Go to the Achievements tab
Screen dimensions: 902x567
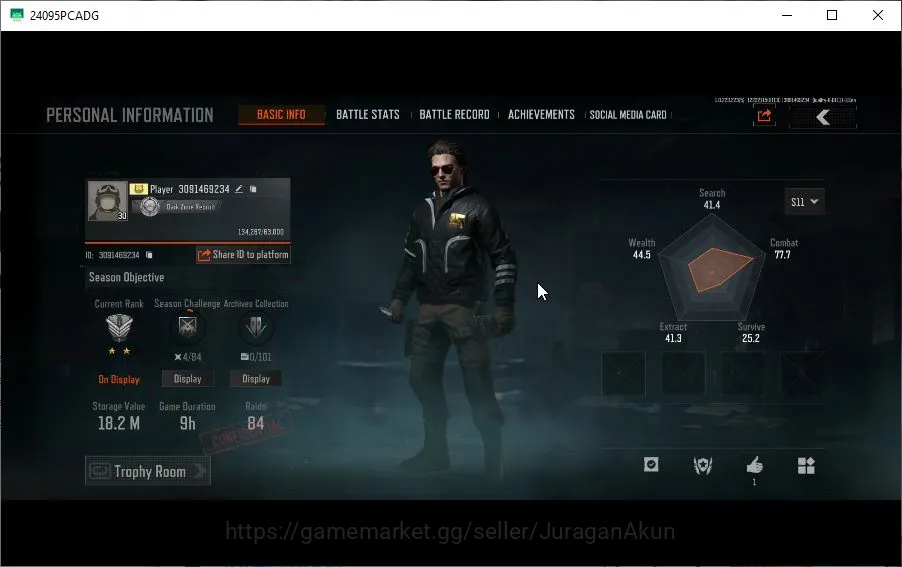pyautogui.click(x=541, y=114)
